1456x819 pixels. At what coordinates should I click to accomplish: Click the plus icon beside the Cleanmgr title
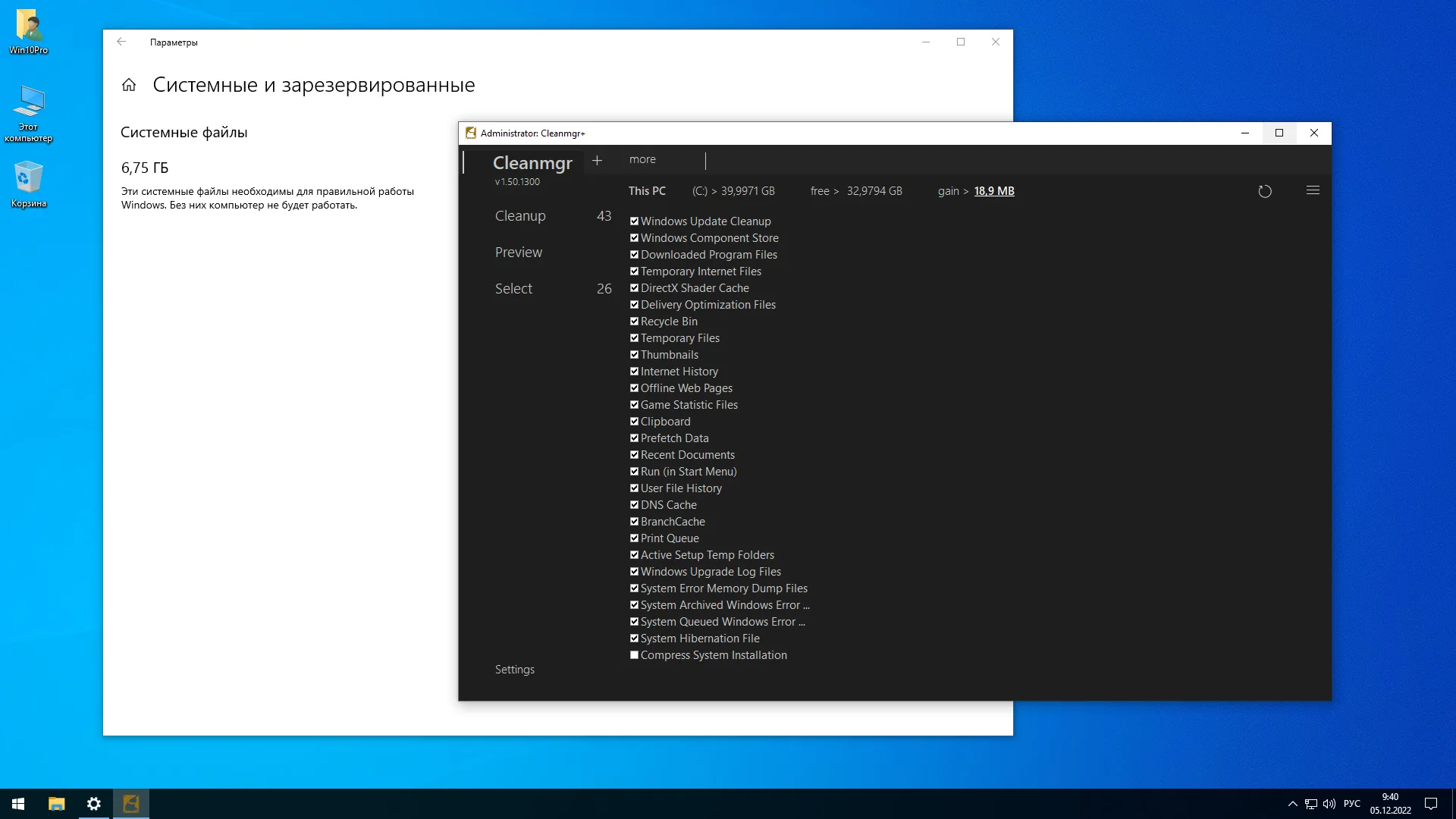tap(597, 160)
